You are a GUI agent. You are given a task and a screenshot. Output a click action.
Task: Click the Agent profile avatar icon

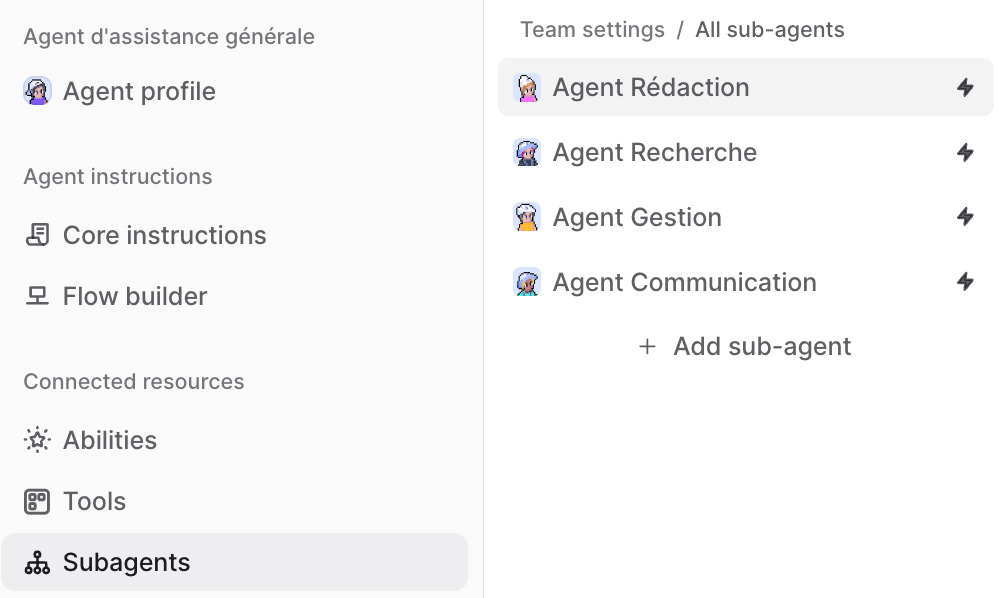point(37,91)
